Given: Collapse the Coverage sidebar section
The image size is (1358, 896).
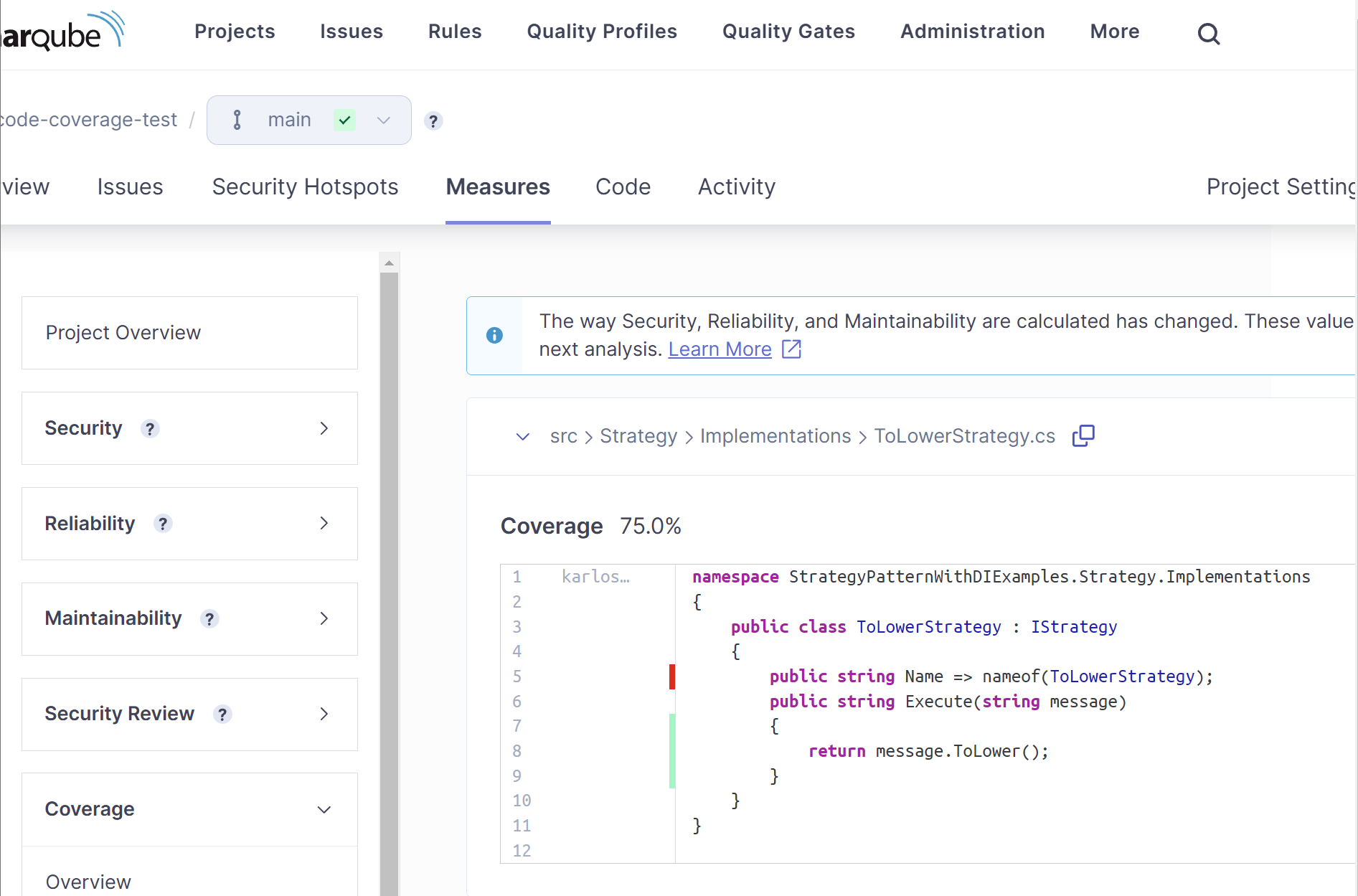Looking at the screenshot, I should 324,809.
